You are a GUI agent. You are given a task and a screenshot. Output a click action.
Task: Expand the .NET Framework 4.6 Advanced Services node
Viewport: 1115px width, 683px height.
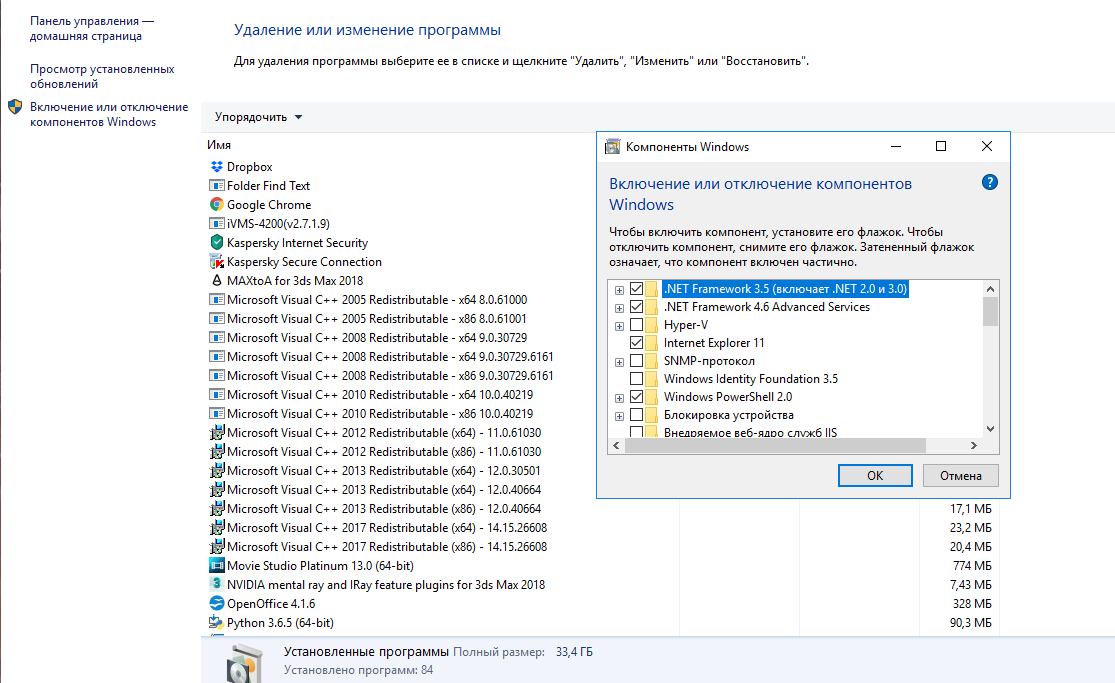tap(619, 308)
